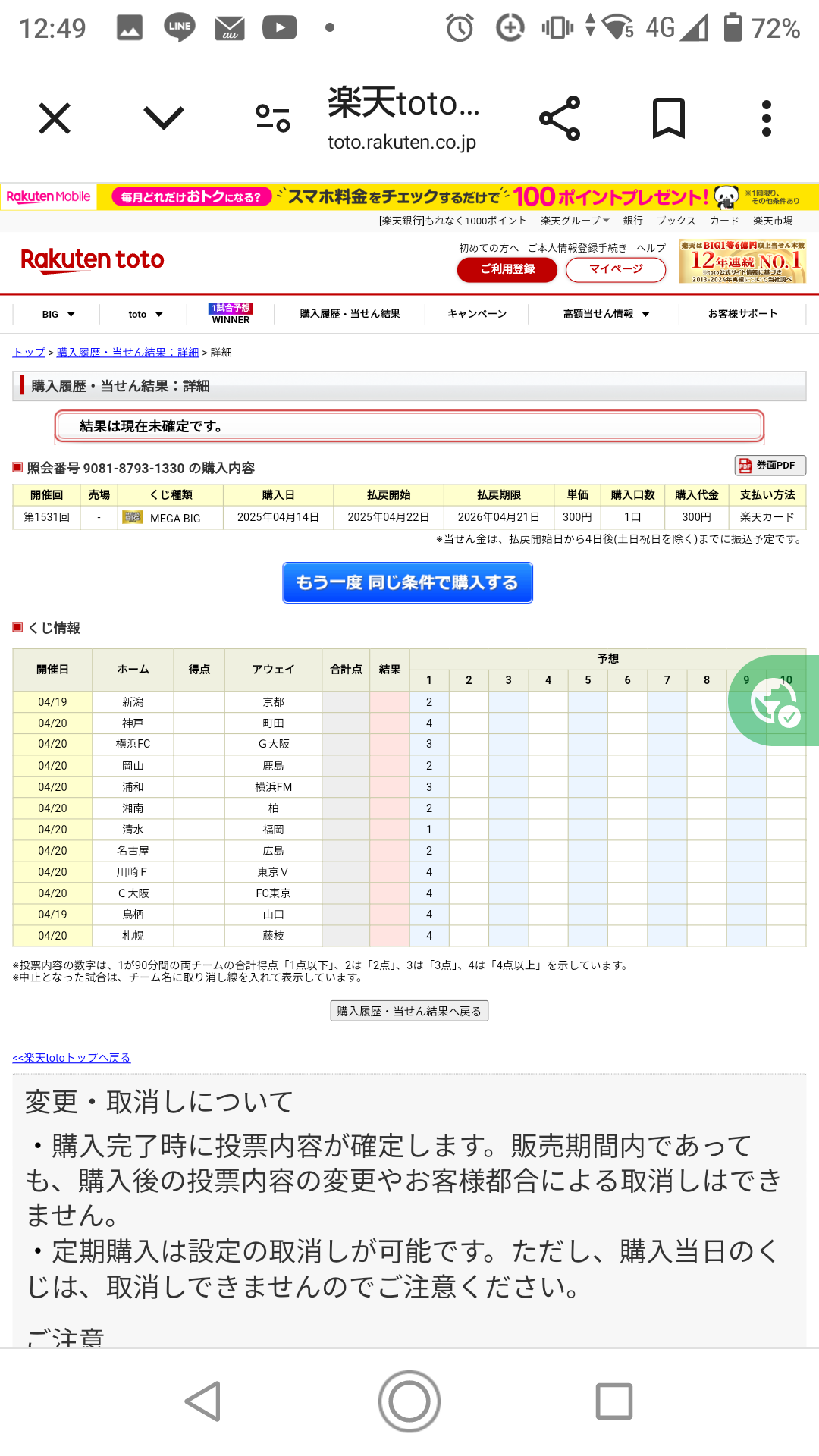Select the G大阪 away team cell

tap(274, 744)
